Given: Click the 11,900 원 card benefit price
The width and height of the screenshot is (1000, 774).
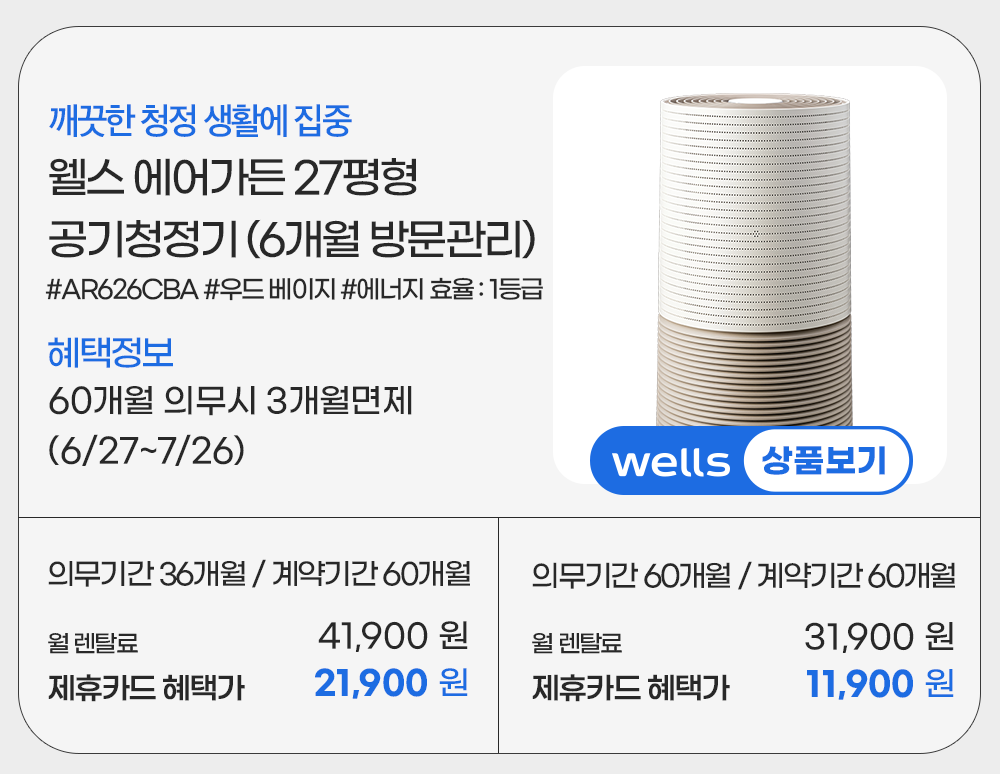Looking at the screenshot, I should pyautogui.click(x=879, y=685).
